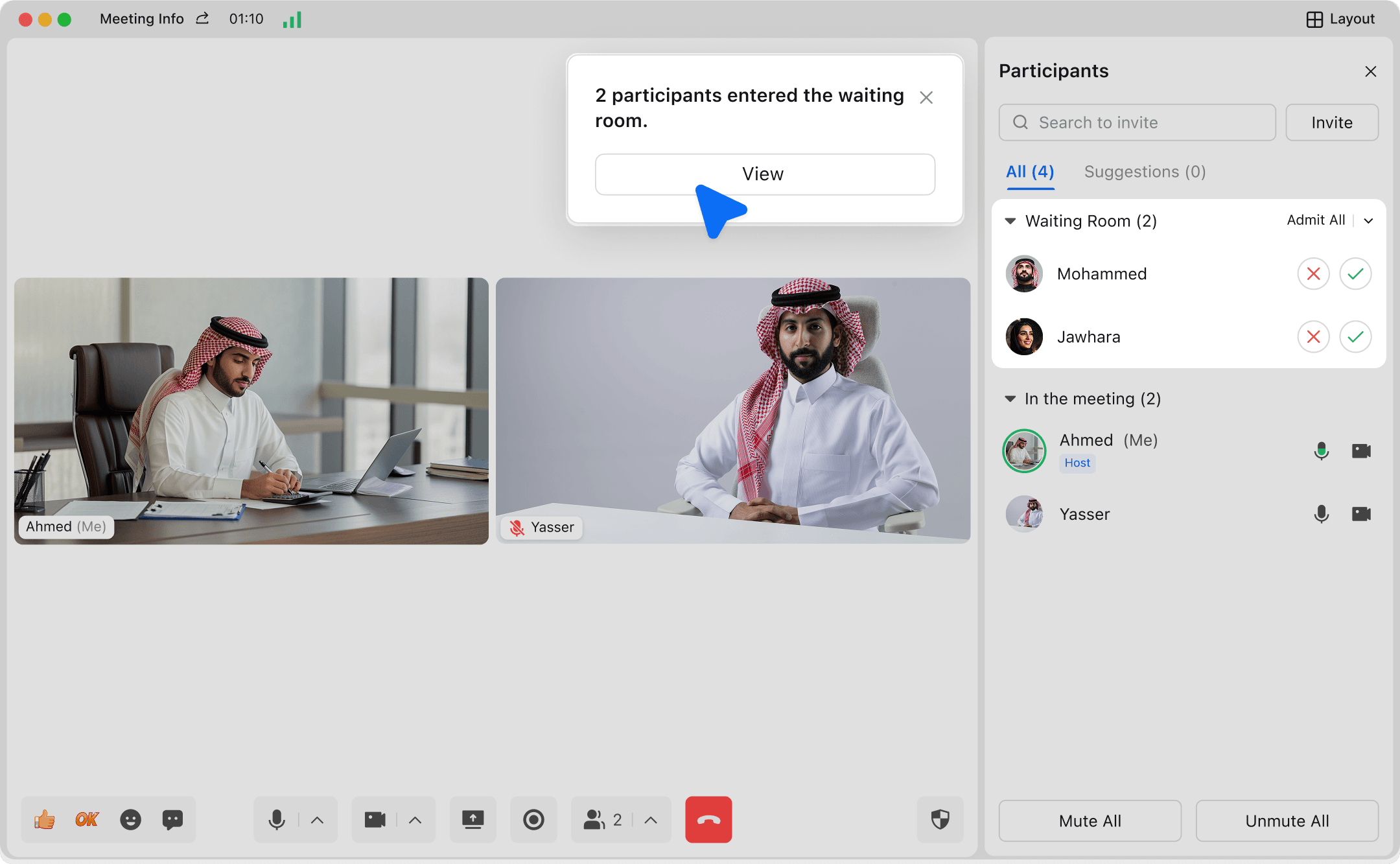
Task: Click the Search to invite field
Action: click(1137, 123)
